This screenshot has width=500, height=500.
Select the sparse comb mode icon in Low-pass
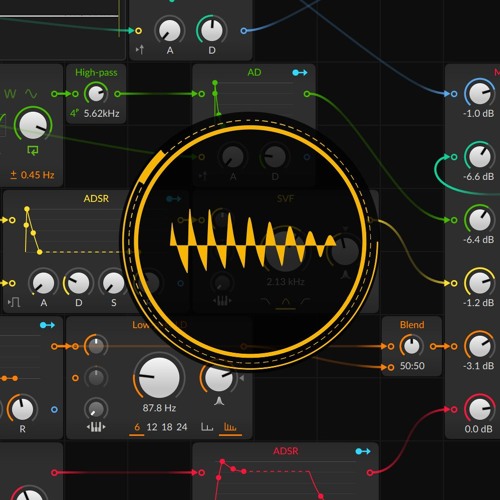[x=207, y=427]
